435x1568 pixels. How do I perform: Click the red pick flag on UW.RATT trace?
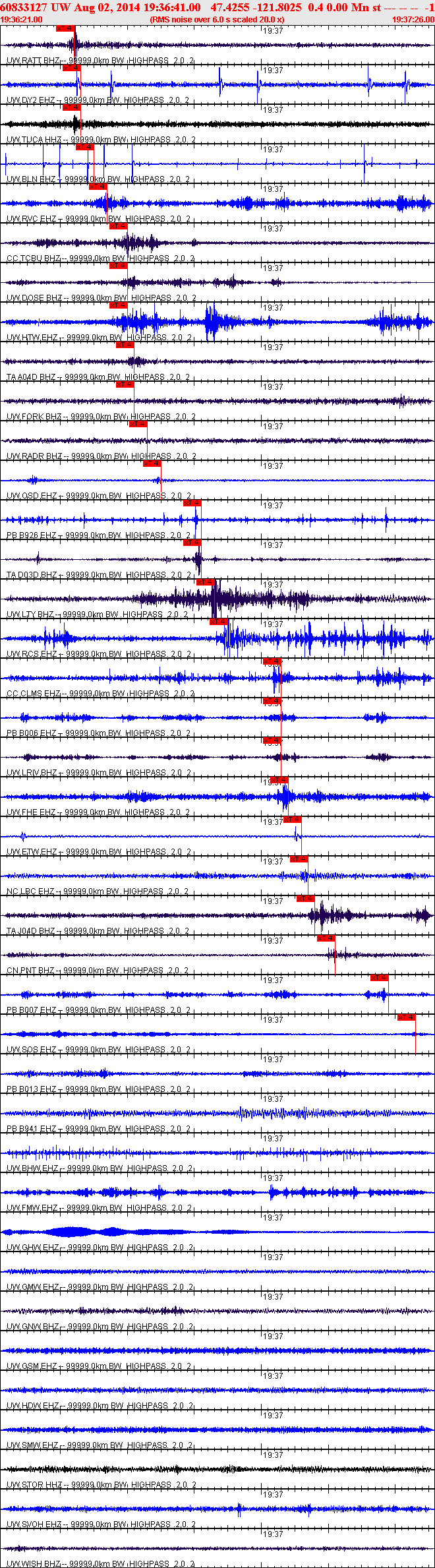point(65,28)
